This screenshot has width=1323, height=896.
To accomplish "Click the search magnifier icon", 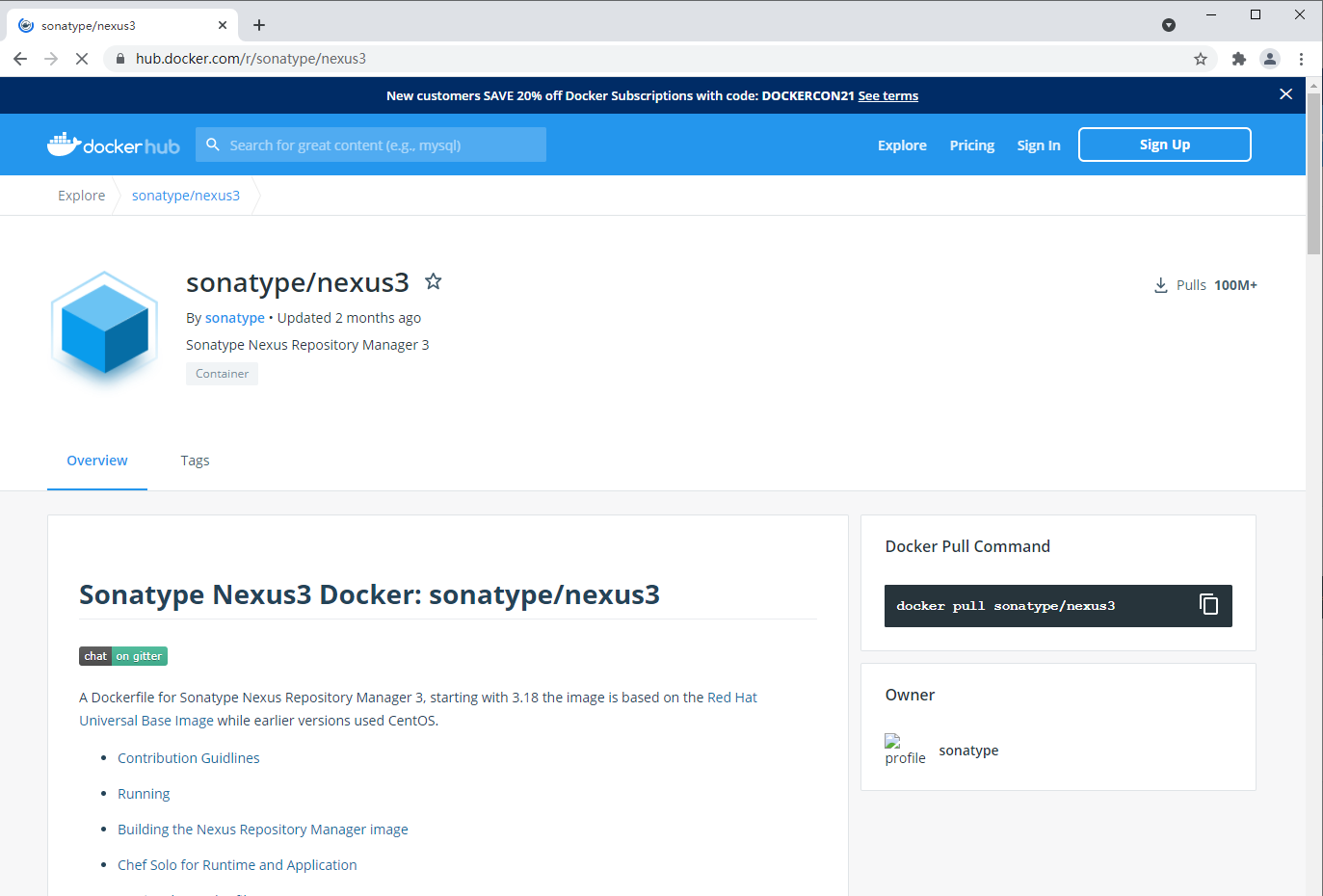I will click(213, 145).
